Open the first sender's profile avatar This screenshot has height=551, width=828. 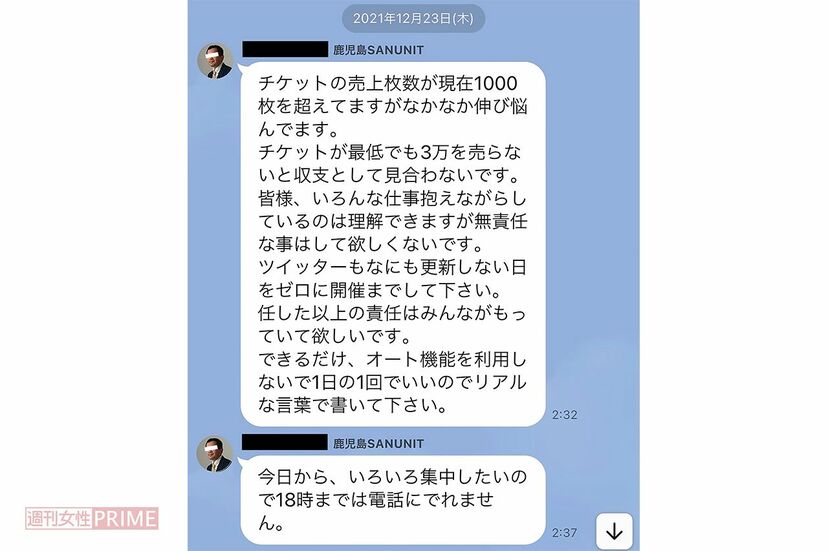[215, 61]
